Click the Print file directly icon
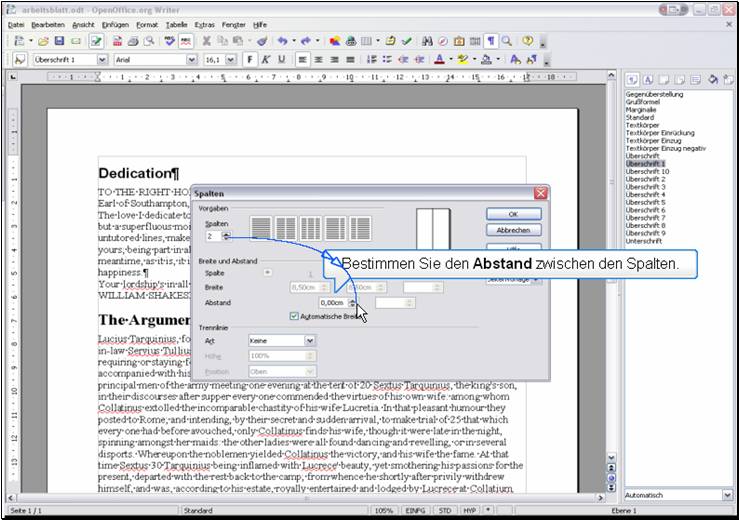Viewport: 739px width, 520px height. 133,41
